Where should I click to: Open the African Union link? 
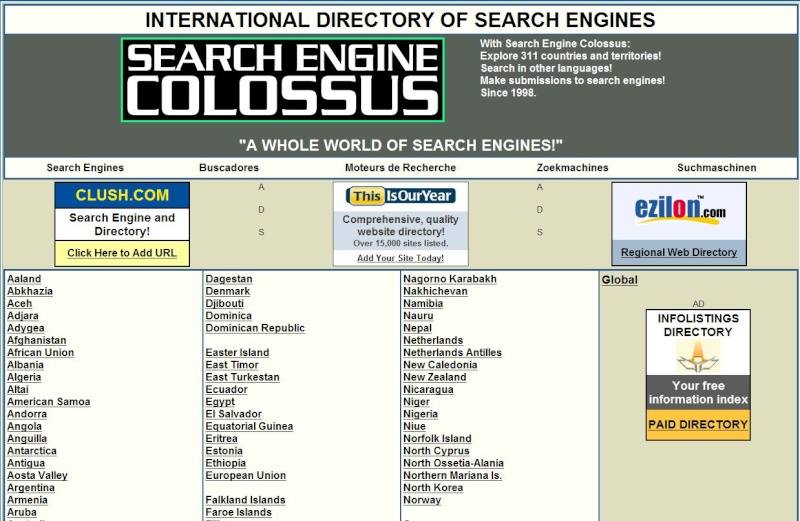click(x=40, y=353)
